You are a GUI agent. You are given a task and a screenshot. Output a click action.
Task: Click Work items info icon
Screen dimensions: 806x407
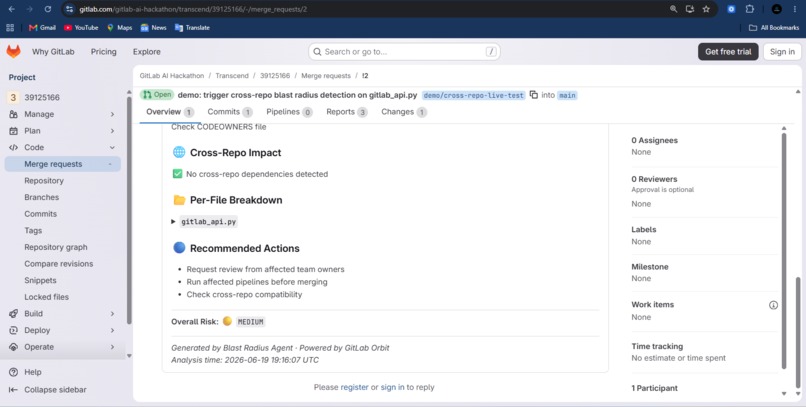pos(773,305)
